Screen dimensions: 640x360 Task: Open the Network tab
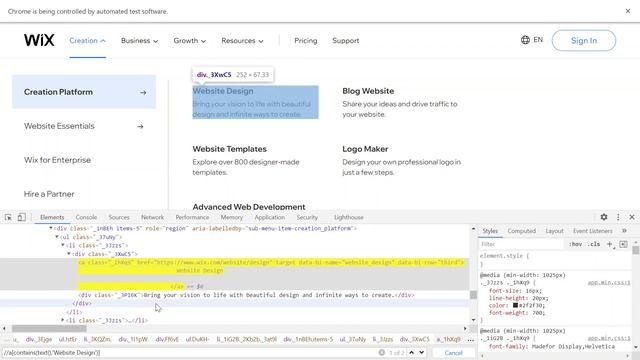(152, 217)
